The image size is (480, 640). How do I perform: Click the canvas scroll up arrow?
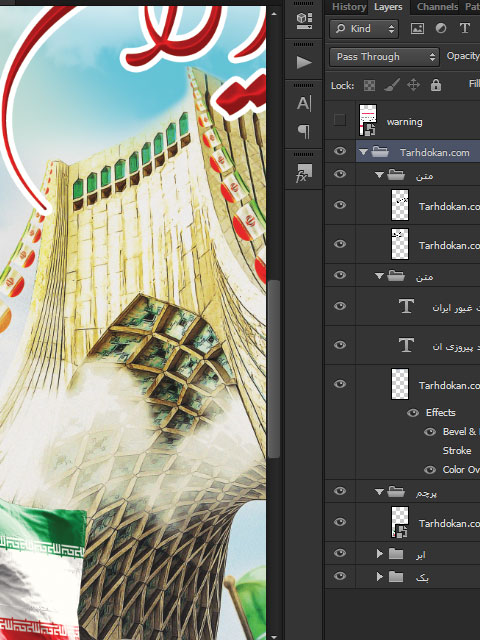[273, 13]
